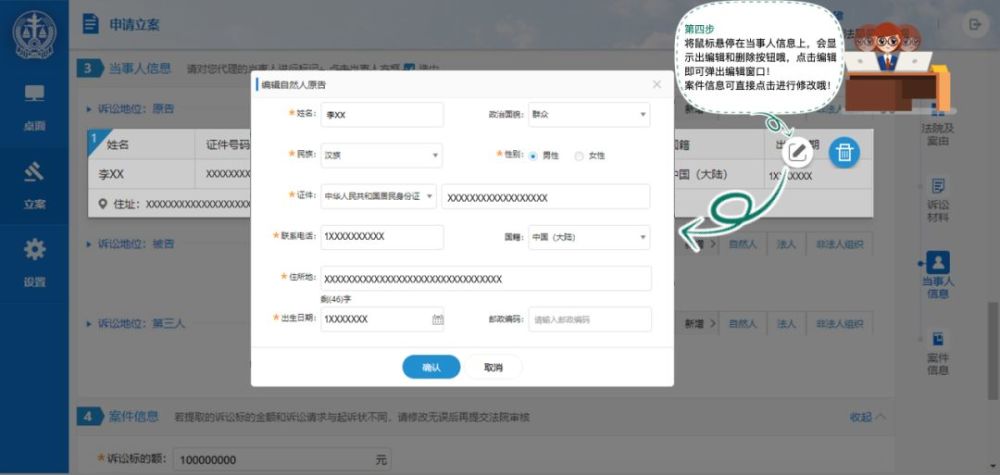
Task: Click the 邮政编码 input field
Action: coord(590,319)
